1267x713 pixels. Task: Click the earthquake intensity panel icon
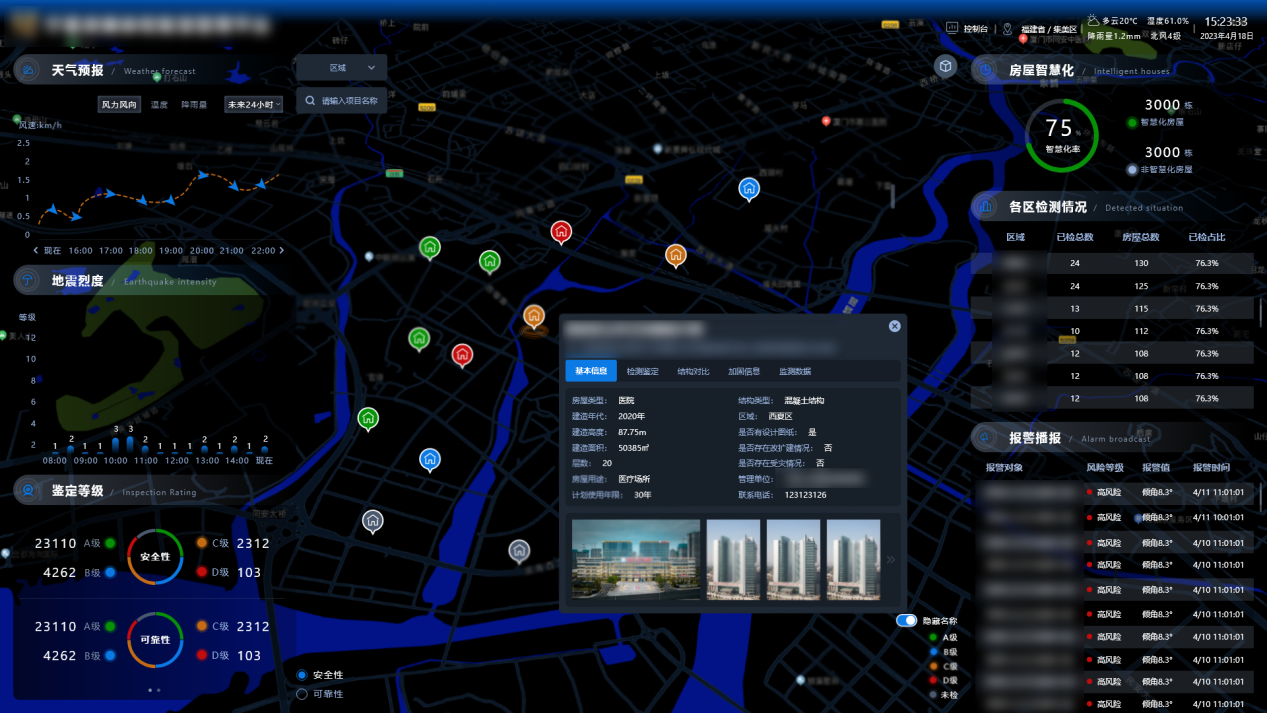pos(29,281)
